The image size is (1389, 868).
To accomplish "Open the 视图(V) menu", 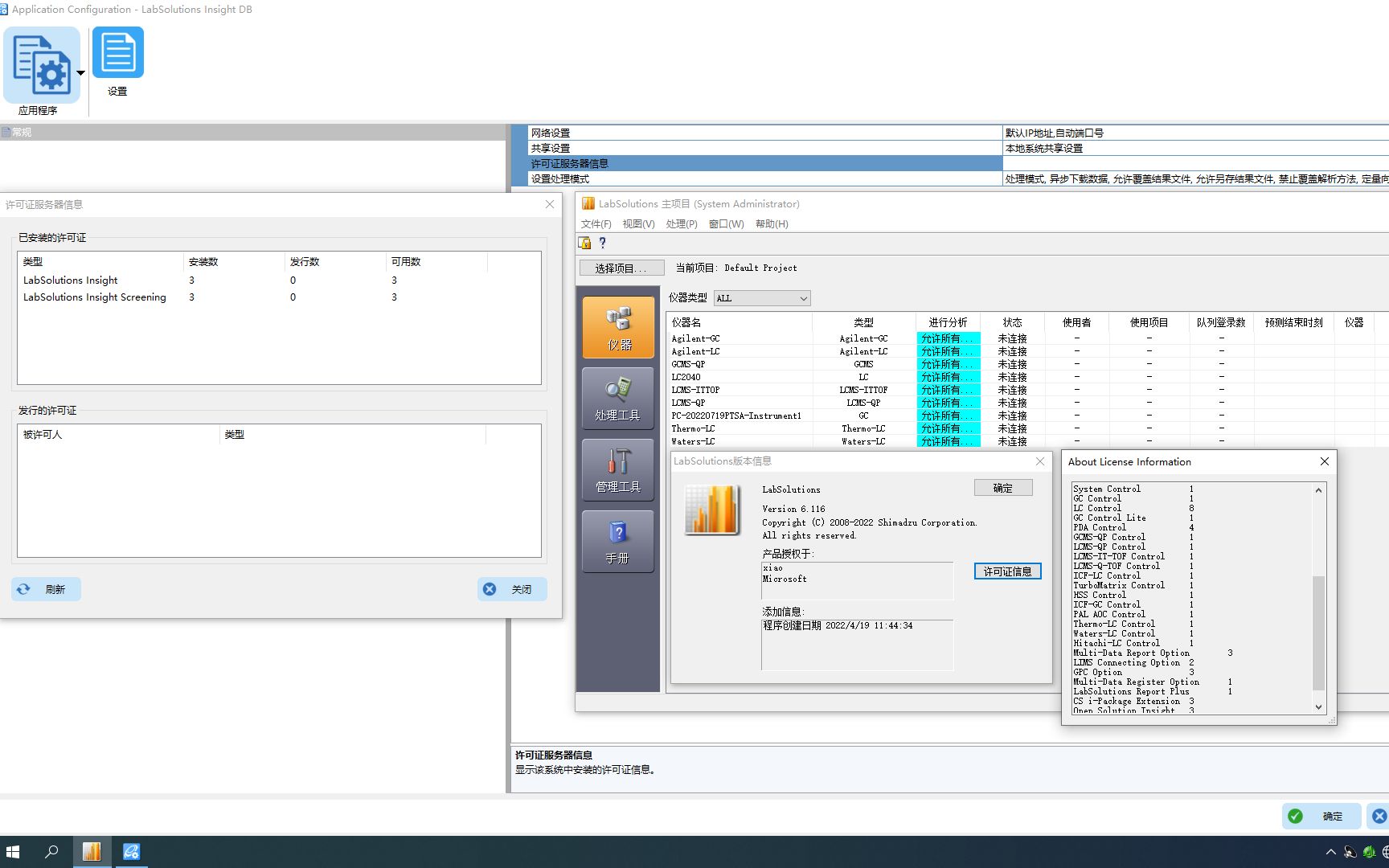I will click(638, 224).
